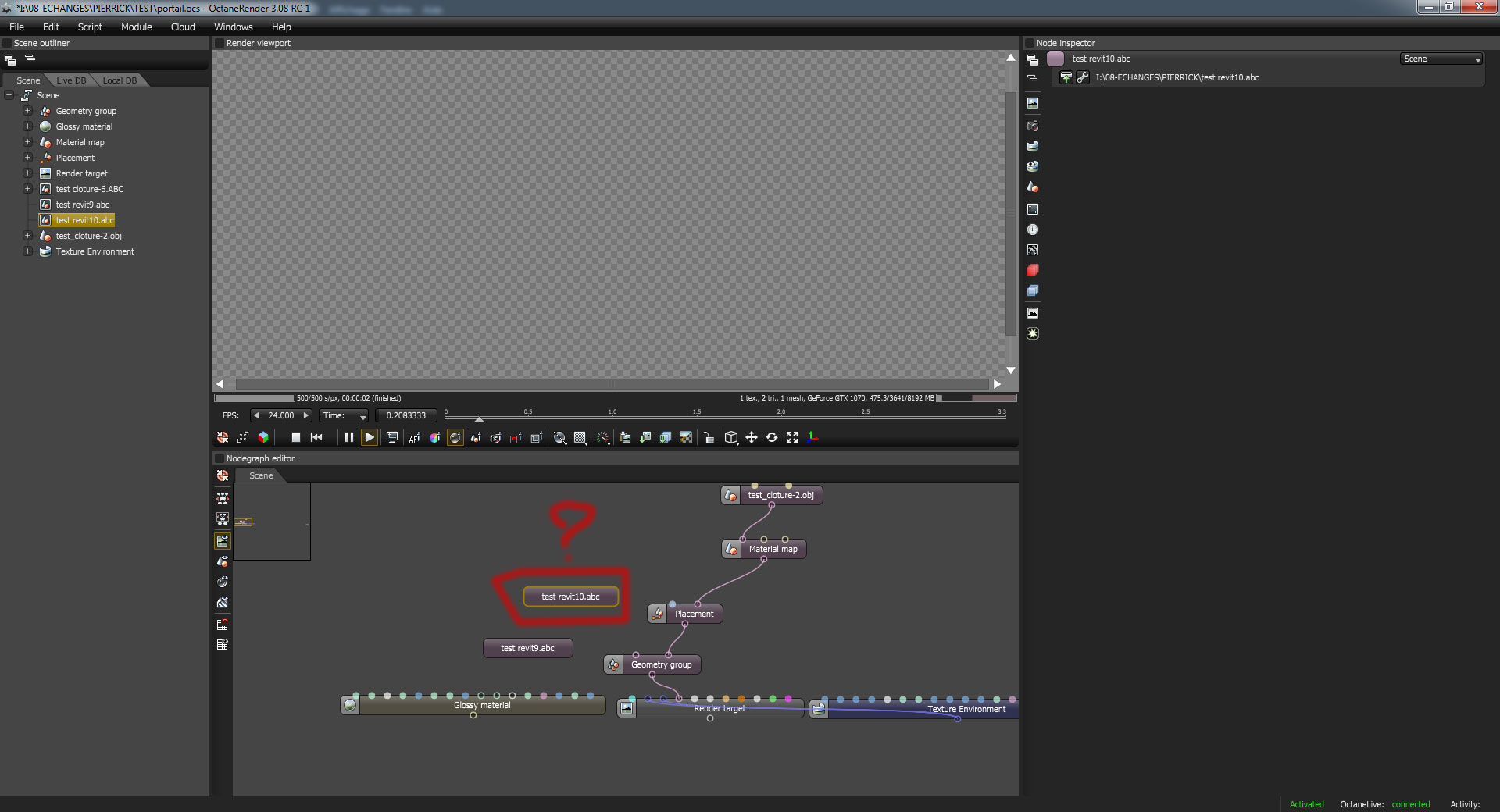Open the Script menu
Image resolution: width=1500 pixels, height=812 pixels.
coord(90,27)
